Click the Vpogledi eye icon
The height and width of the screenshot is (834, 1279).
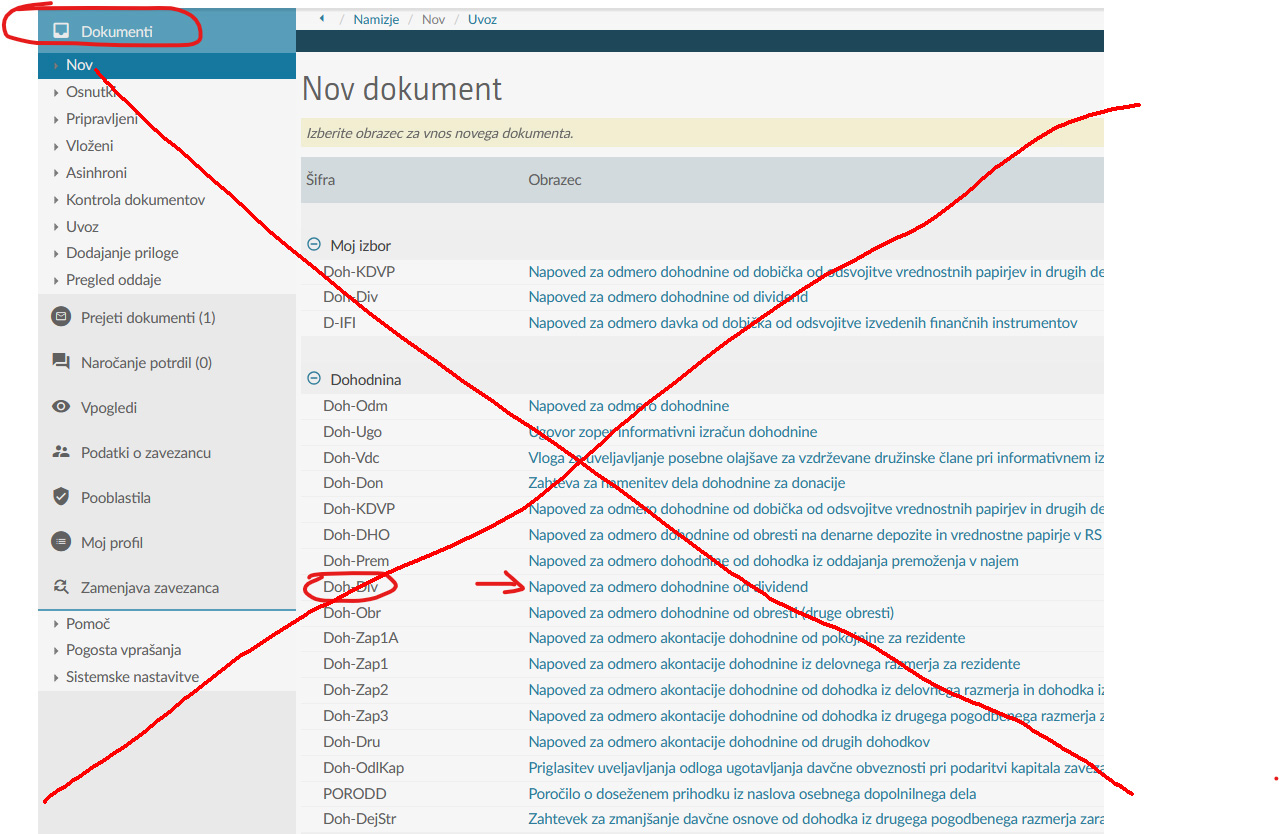pyautogui.click(x=61, y=407)
